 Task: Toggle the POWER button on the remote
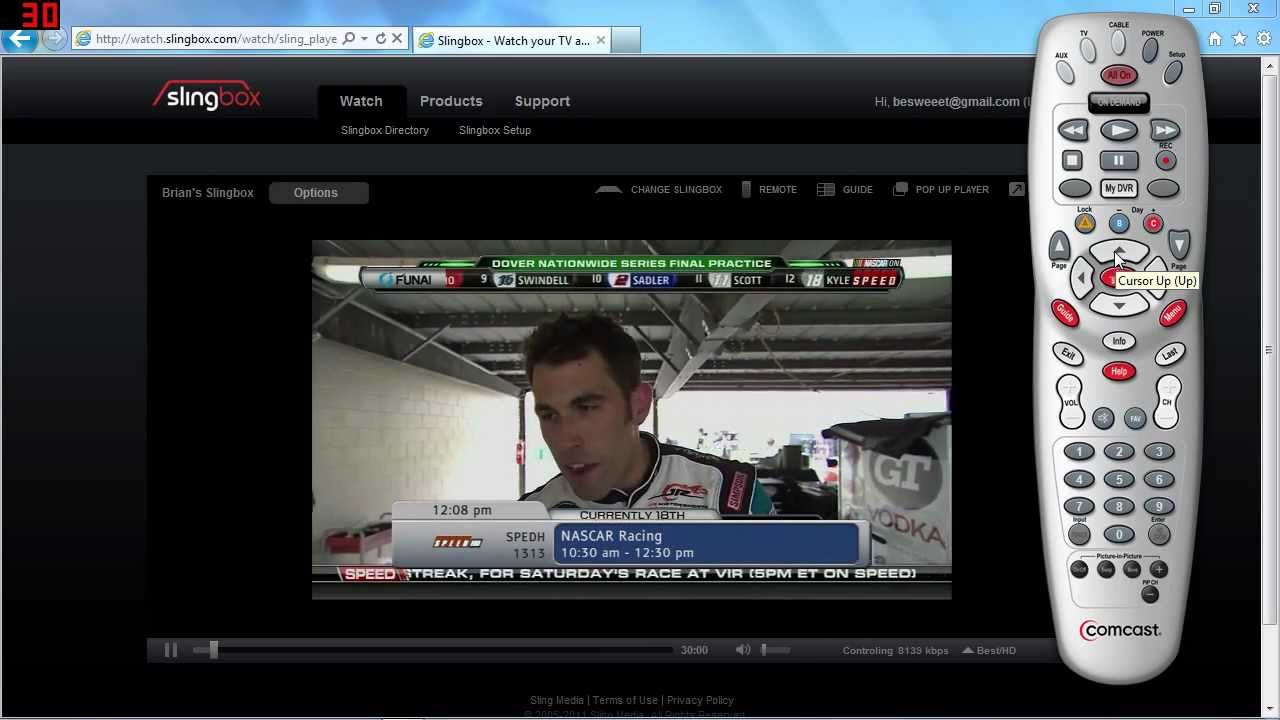click(1151, 49)
